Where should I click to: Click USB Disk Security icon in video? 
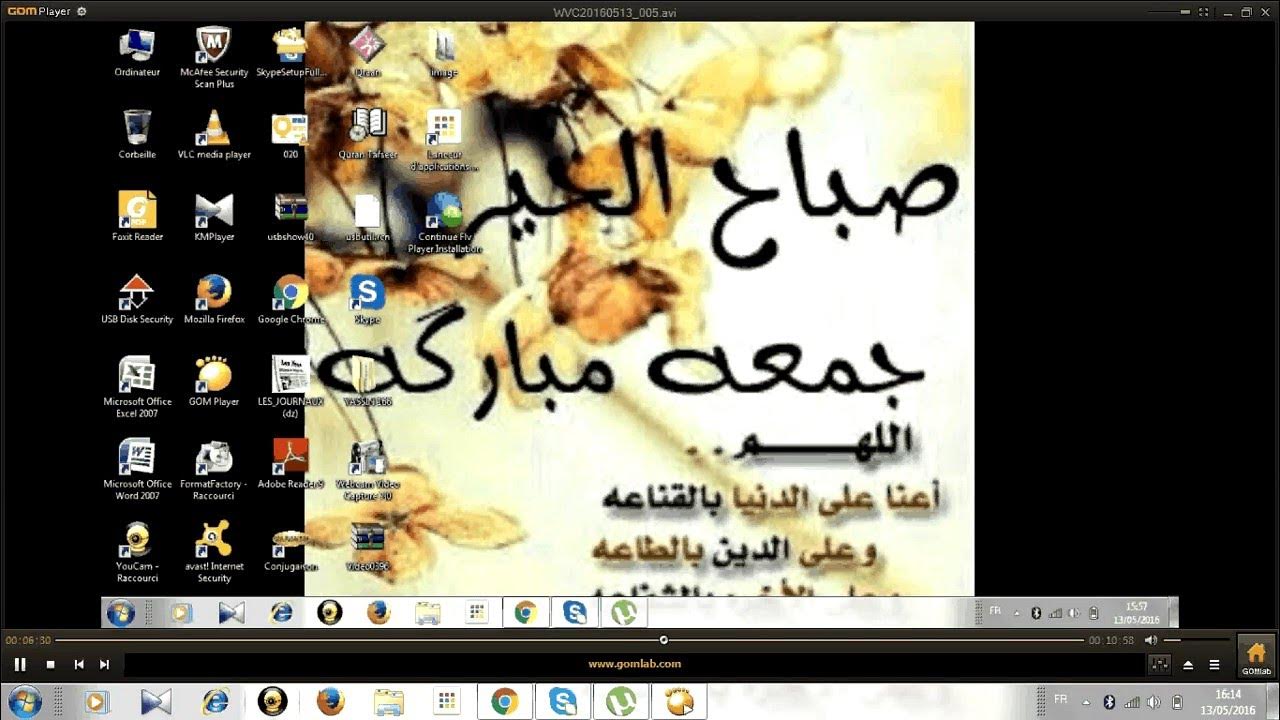coord(137,300)
